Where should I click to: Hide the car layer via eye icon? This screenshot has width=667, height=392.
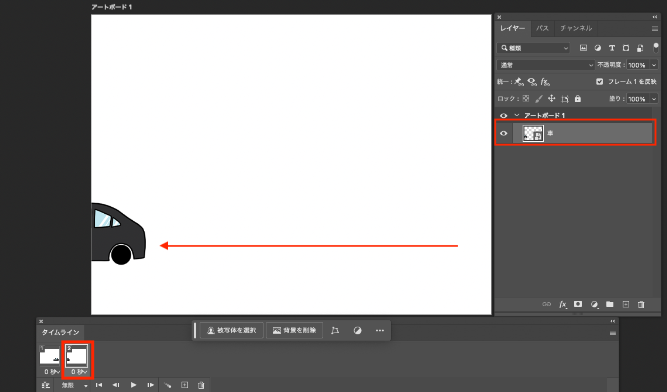[x=504, y=134]
